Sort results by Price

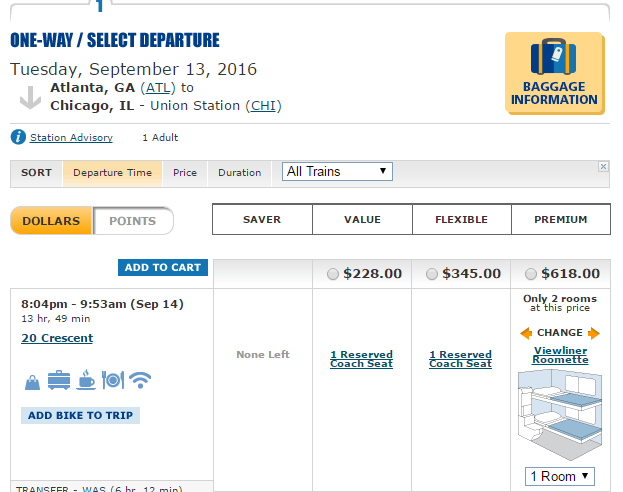pos(185,173)
